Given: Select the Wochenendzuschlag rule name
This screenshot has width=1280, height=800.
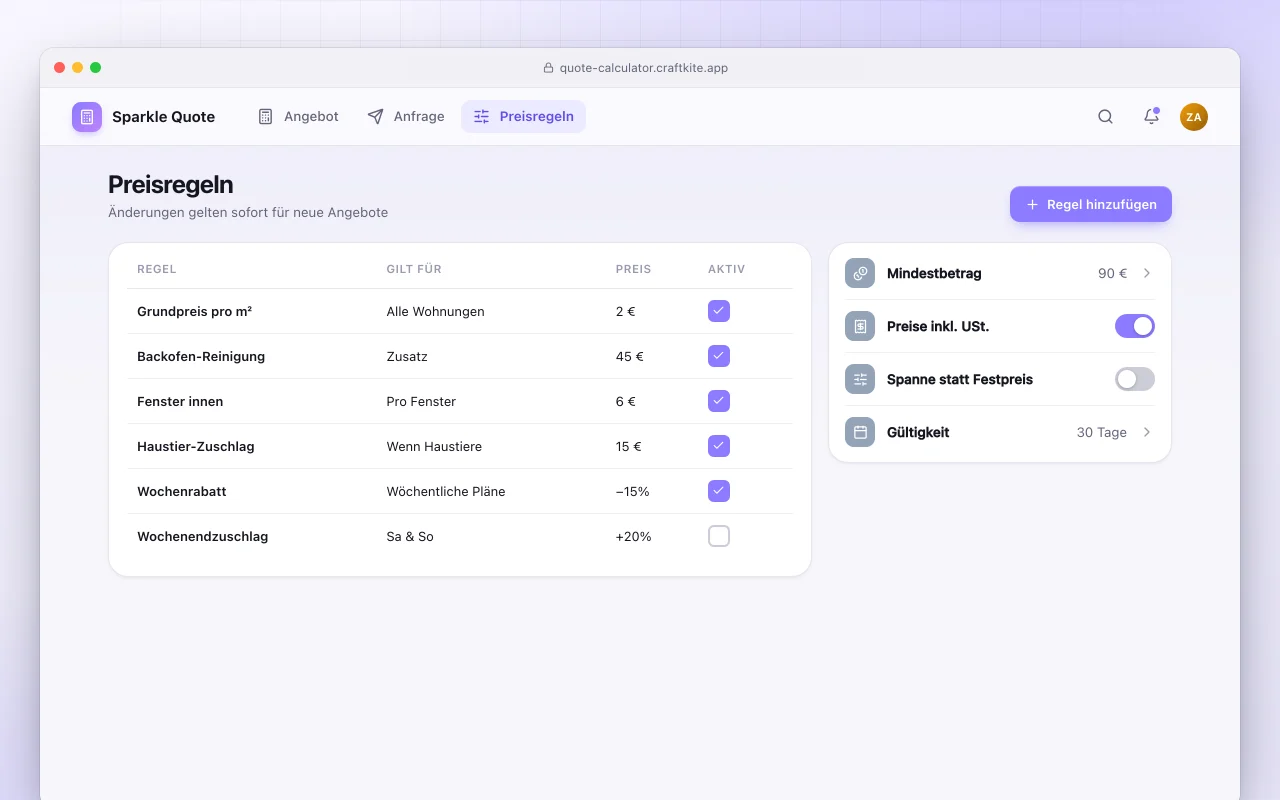Looking at the screenshot, I should [x=202, y=536].
